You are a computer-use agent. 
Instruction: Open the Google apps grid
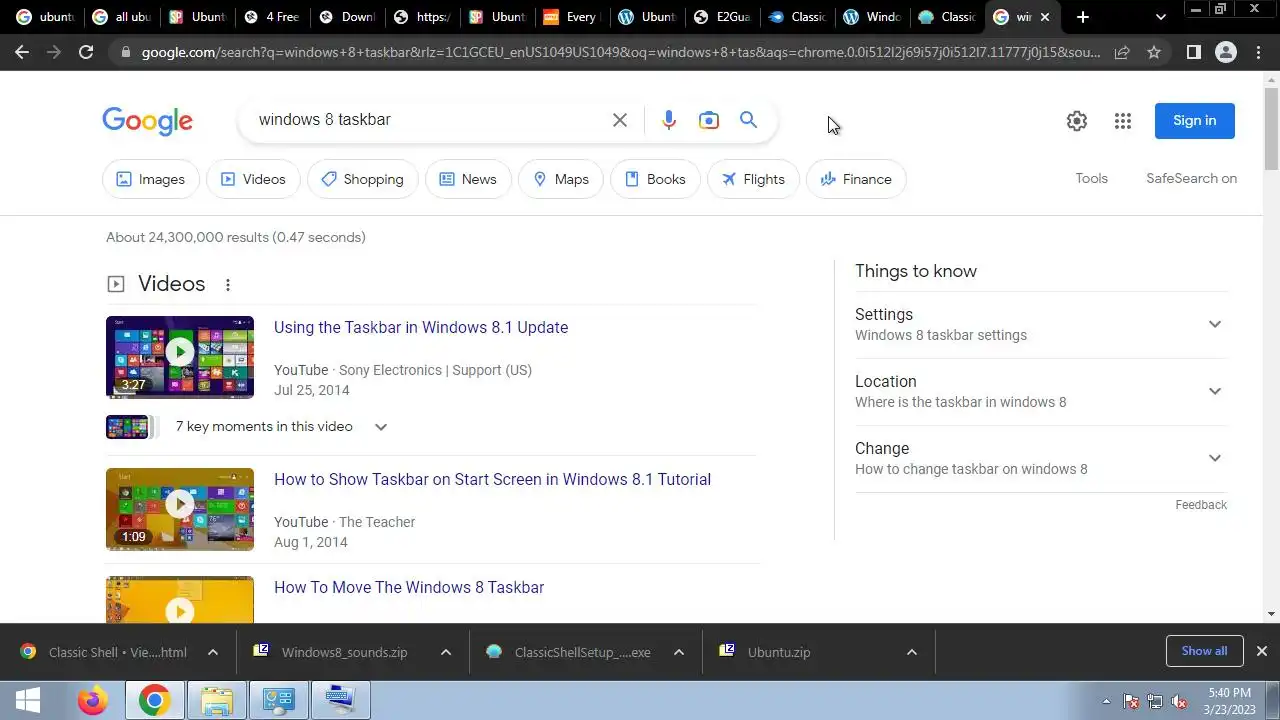tap(1123, 121)
